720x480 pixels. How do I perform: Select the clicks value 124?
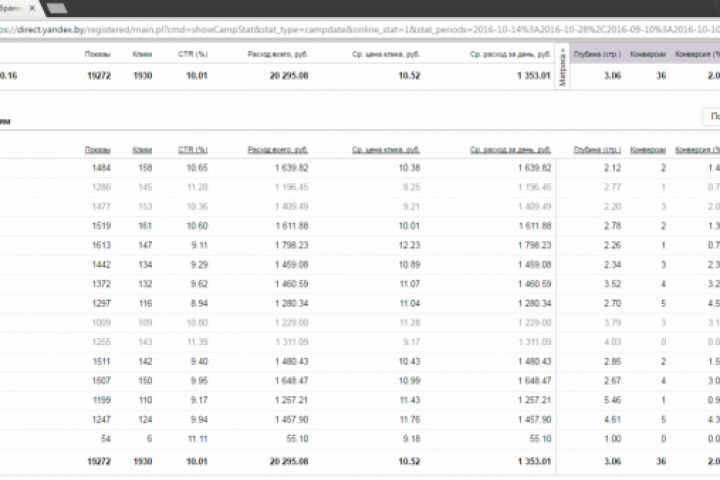click(x=145, y=419)
